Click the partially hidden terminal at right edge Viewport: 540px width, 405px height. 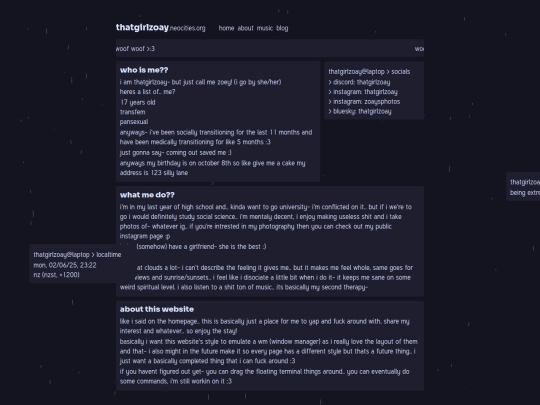coord(523,187)
